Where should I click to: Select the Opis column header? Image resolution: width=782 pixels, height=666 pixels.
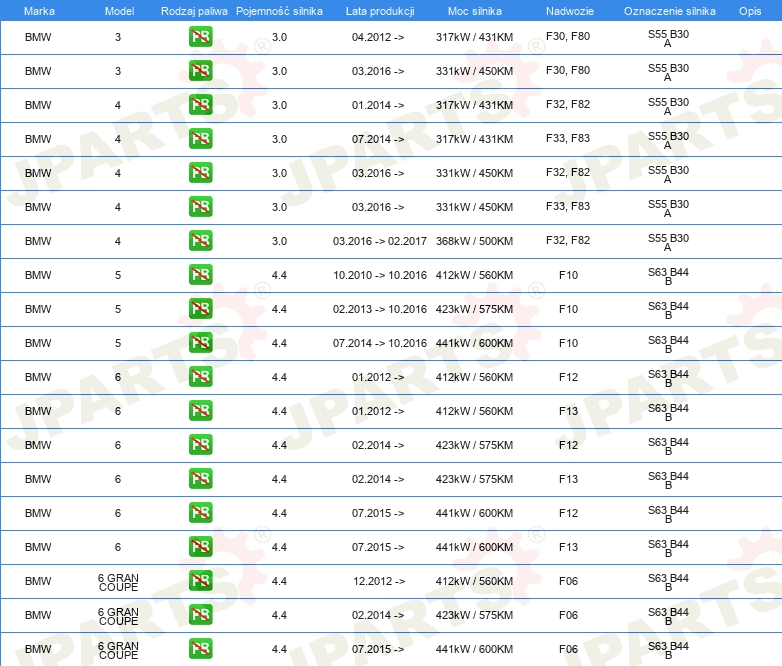pyautogui.click(x=749, y=11)
